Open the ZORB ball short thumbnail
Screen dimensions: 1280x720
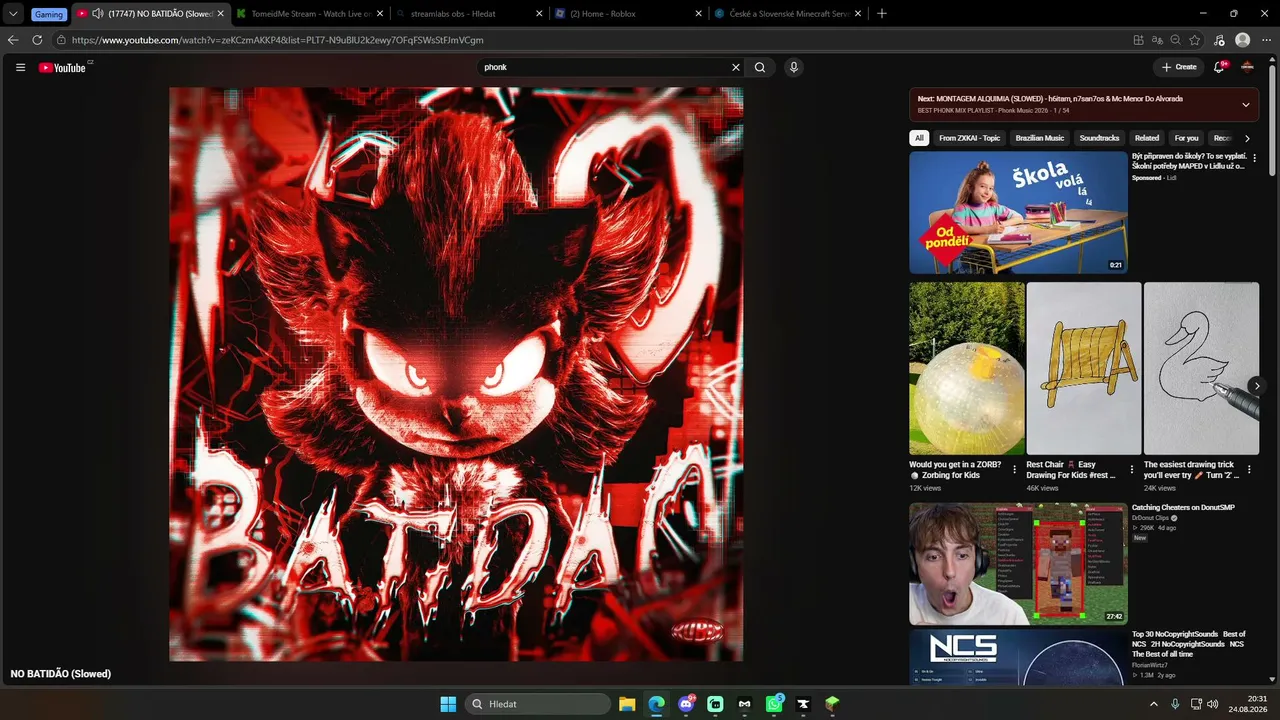tap(967, 368)
